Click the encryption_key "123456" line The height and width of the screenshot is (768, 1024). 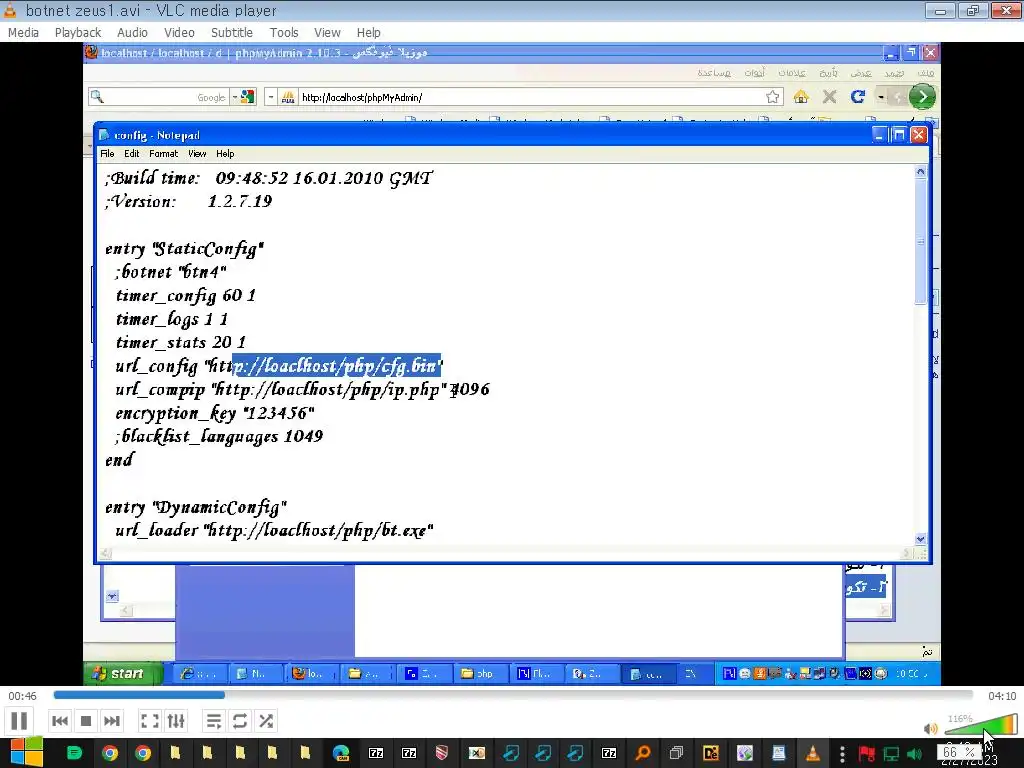click(215, 413)
